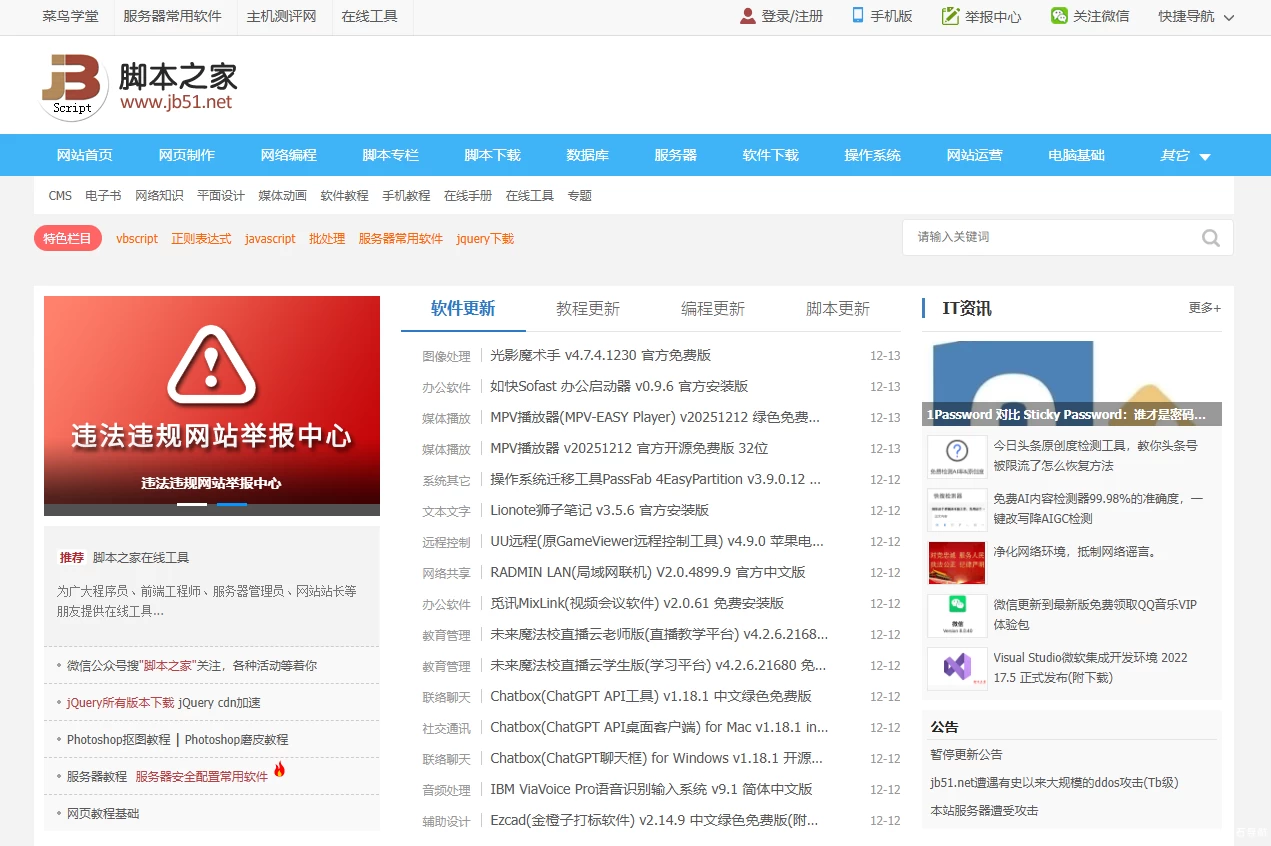The width and height of the screenshot is (1271, 846).
Task: Open the WeChat update news thumbnail
Action: pyautogui.click(x=956, y=615)
